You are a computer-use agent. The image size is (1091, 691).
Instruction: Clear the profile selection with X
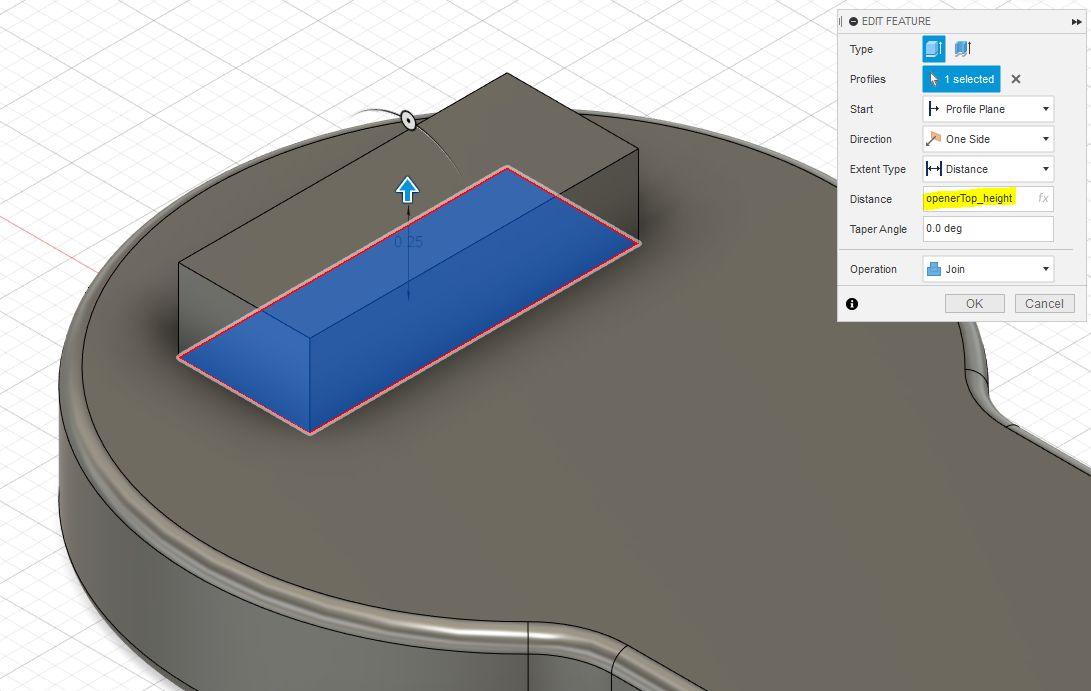(x=1016, y=79)
